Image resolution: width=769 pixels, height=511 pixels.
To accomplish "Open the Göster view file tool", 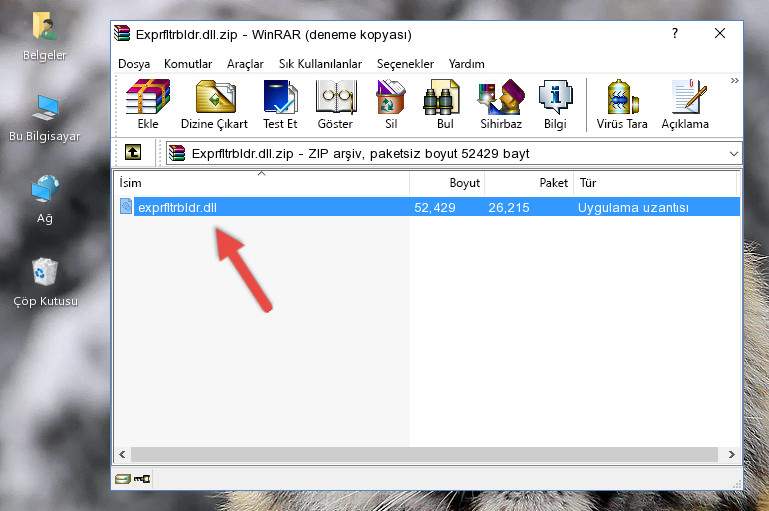I will (335, 104).
